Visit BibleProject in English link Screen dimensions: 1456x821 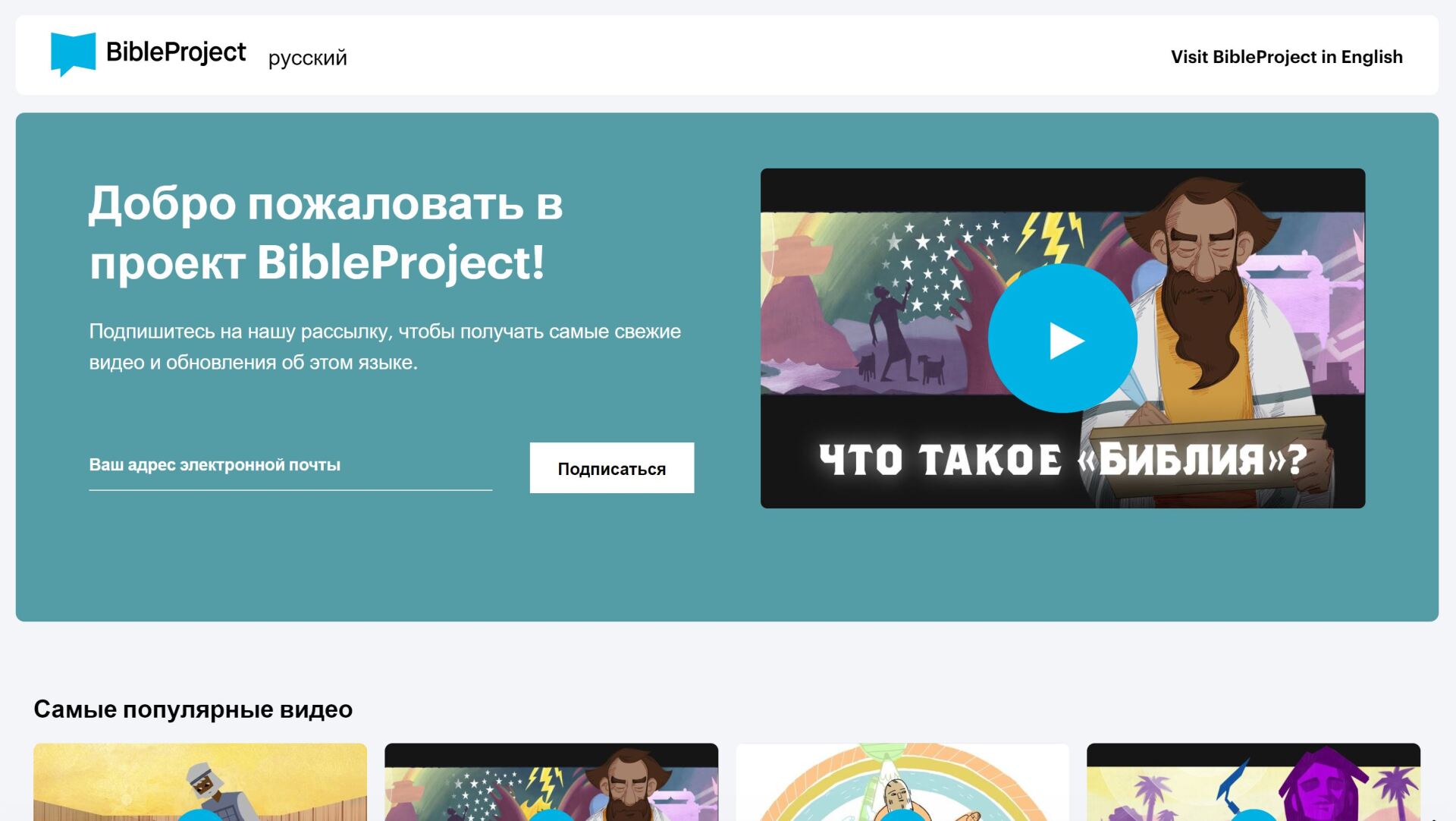pyautogui.click(x=1286, y=57)
